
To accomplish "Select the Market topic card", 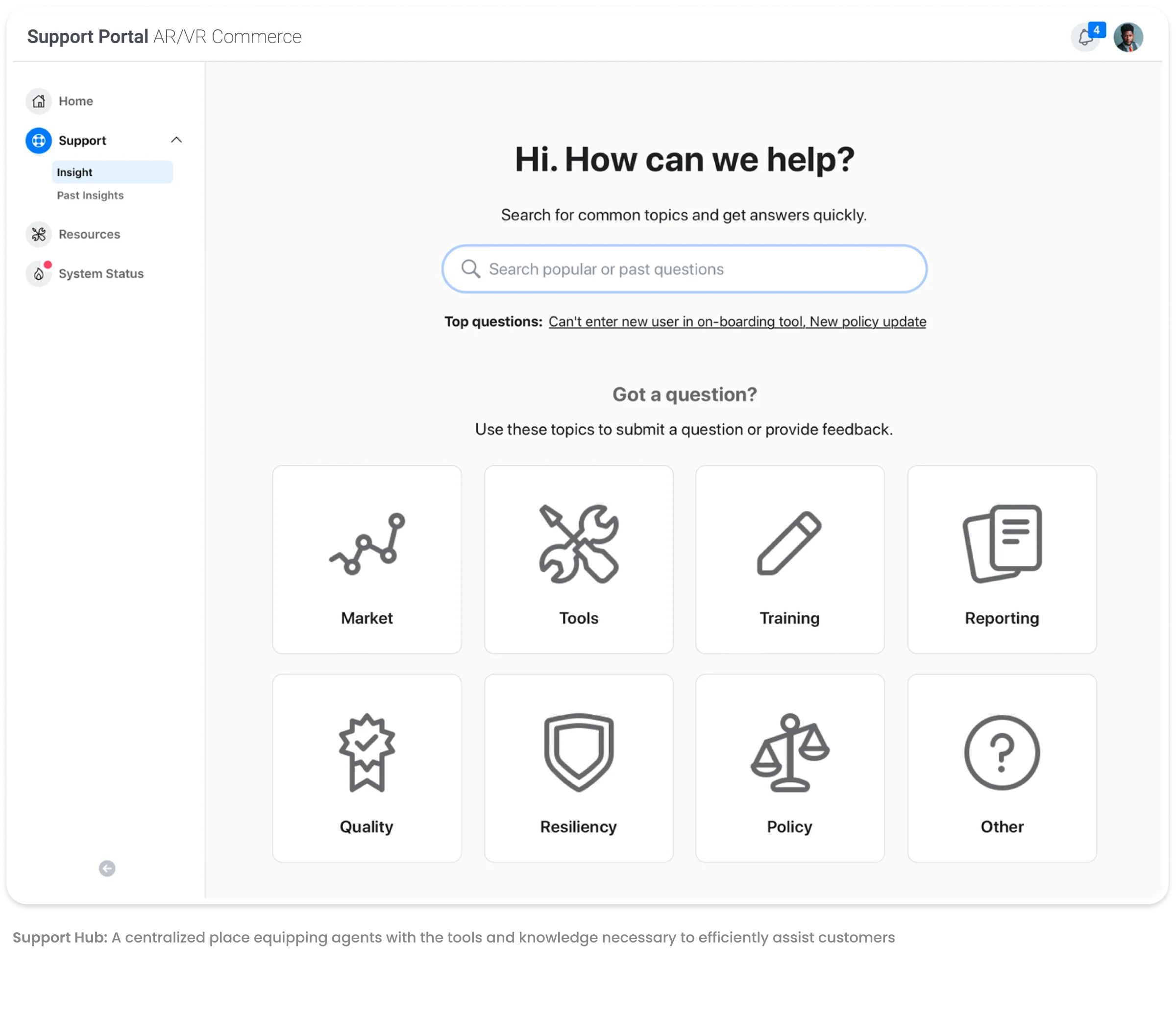I will 367,559.
